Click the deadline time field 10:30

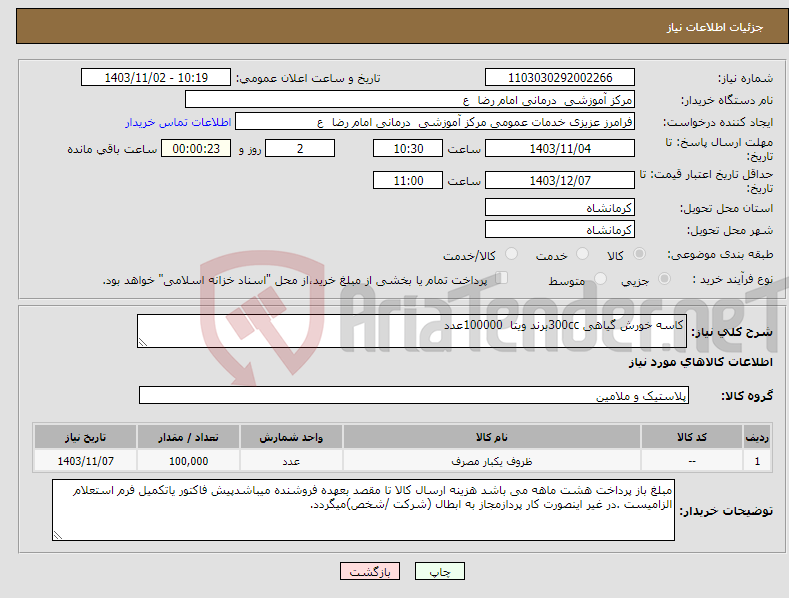point(408,148)
